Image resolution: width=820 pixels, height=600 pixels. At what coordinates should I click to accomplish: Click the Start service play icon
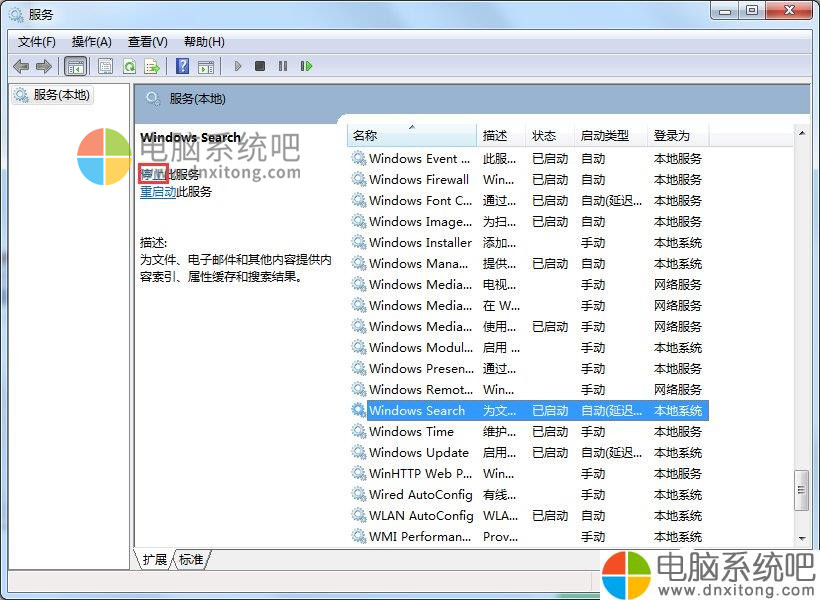point(237,66)
